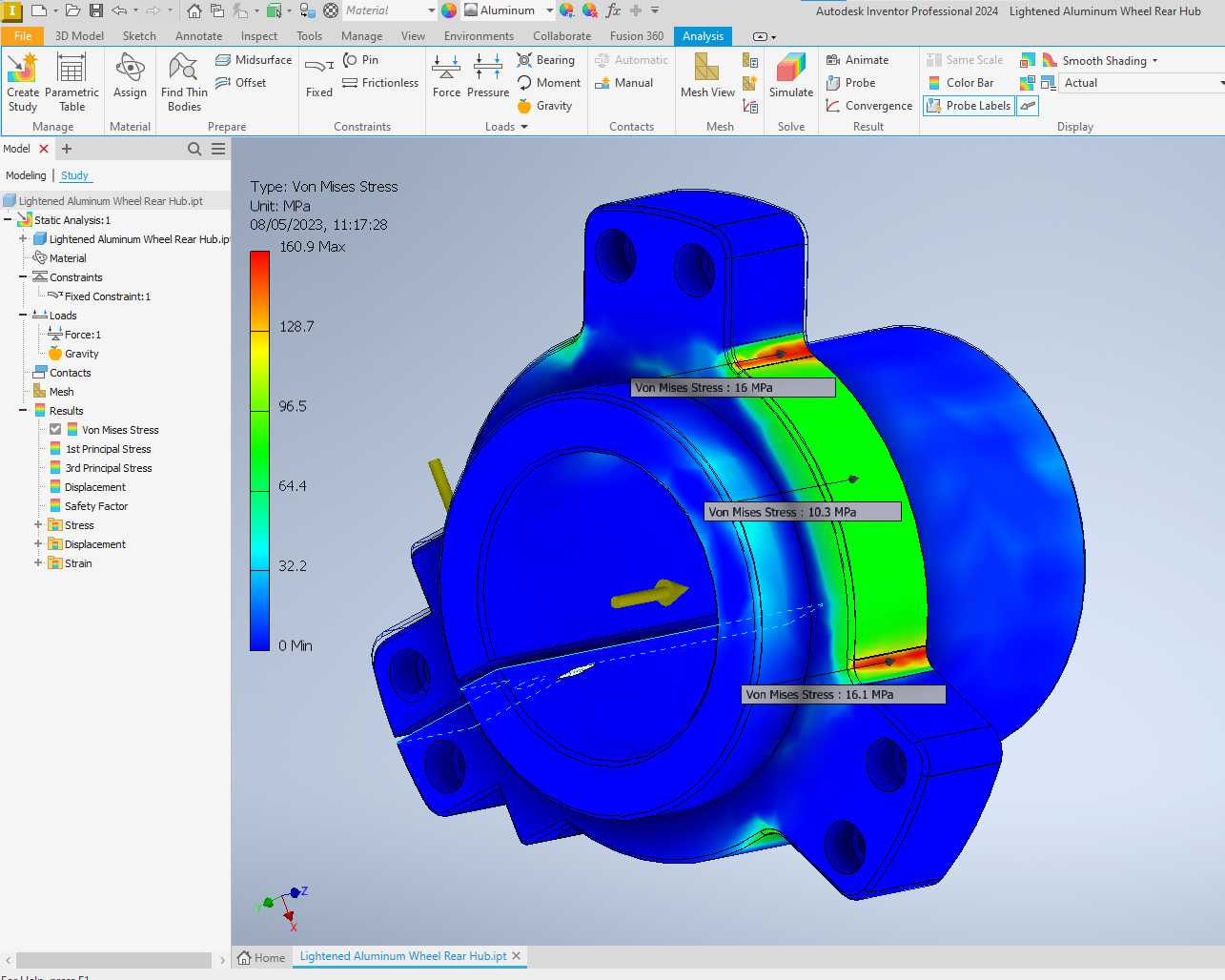Select the Force load tool
Viewport: 1225px width, 980px height.
pyautogui.click(x=446, y=76)
